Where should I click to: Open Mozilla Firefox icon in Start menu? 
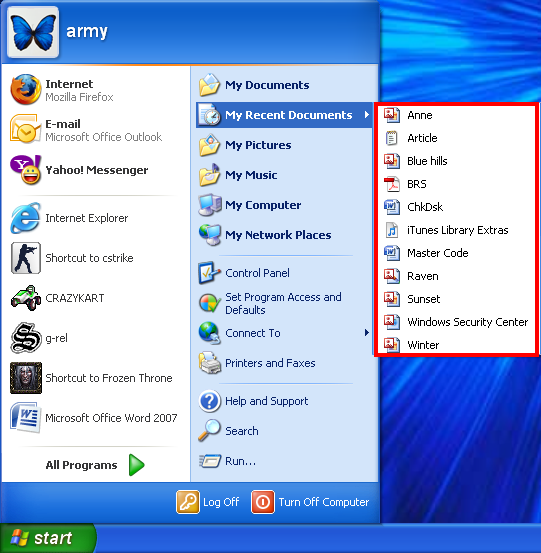coord(25,90)
